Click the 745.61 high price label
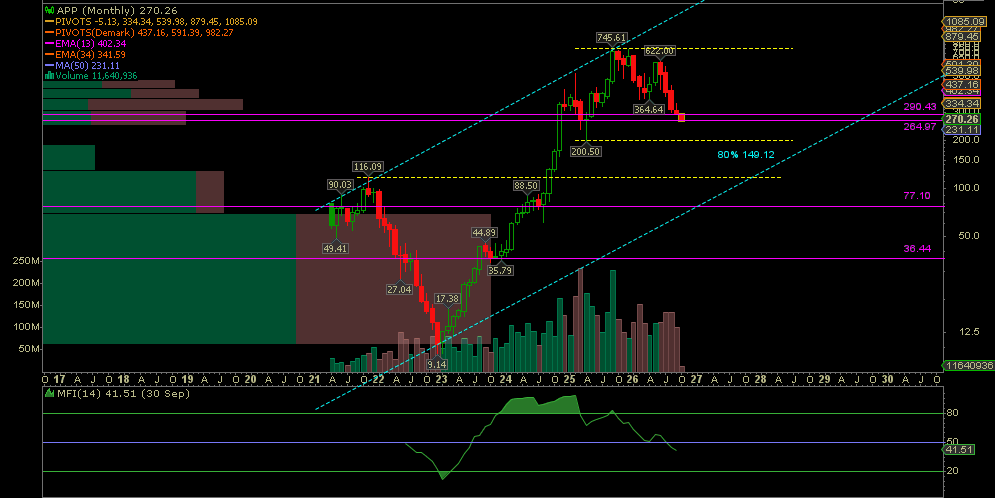 point(611,37)
